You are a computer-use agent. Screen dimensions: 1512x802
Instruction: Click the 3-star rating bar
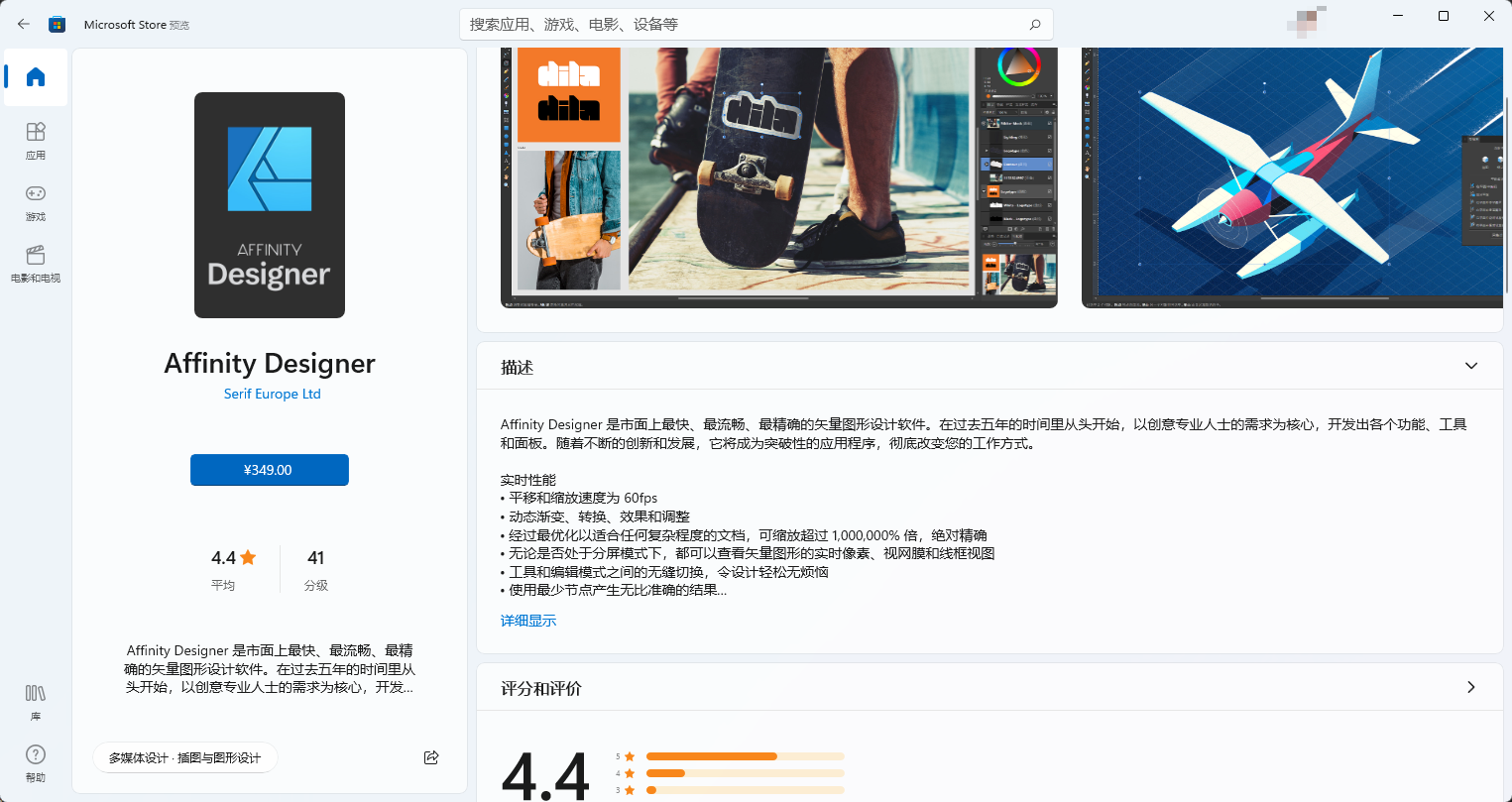[x=745, y=790]
